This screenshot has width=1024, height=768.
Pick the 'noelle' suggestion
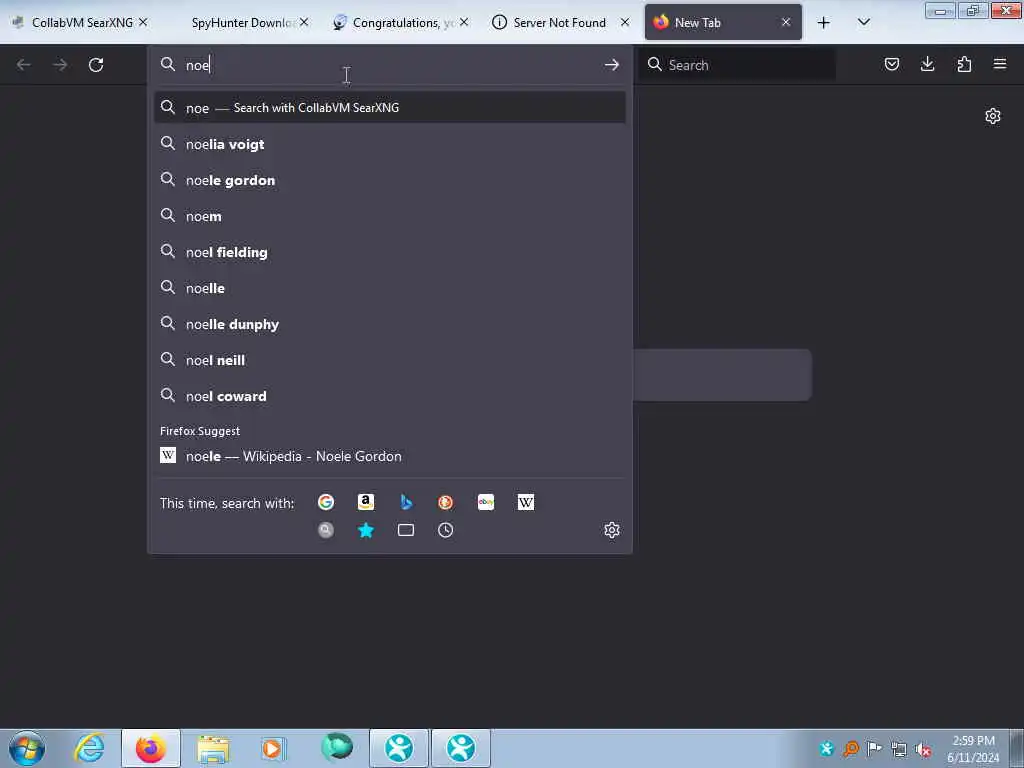[x=390, y=287]
